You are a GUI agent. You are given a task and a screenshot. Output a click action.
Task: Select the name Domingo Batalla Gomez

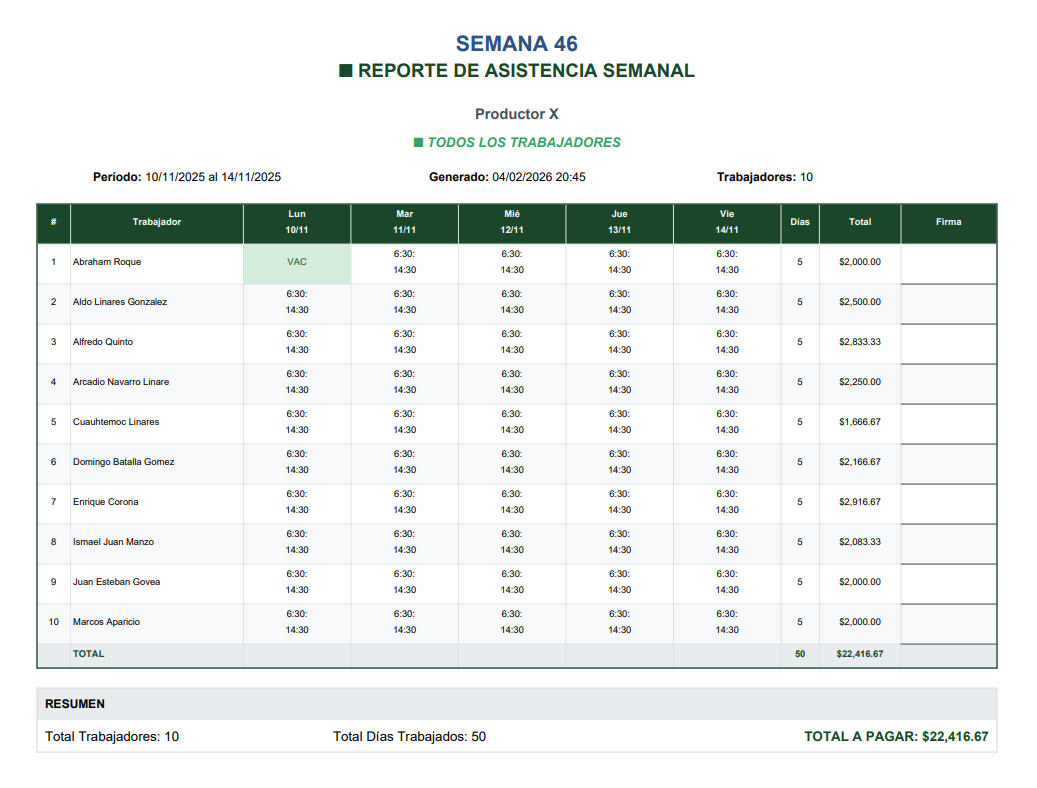(124, 462)
